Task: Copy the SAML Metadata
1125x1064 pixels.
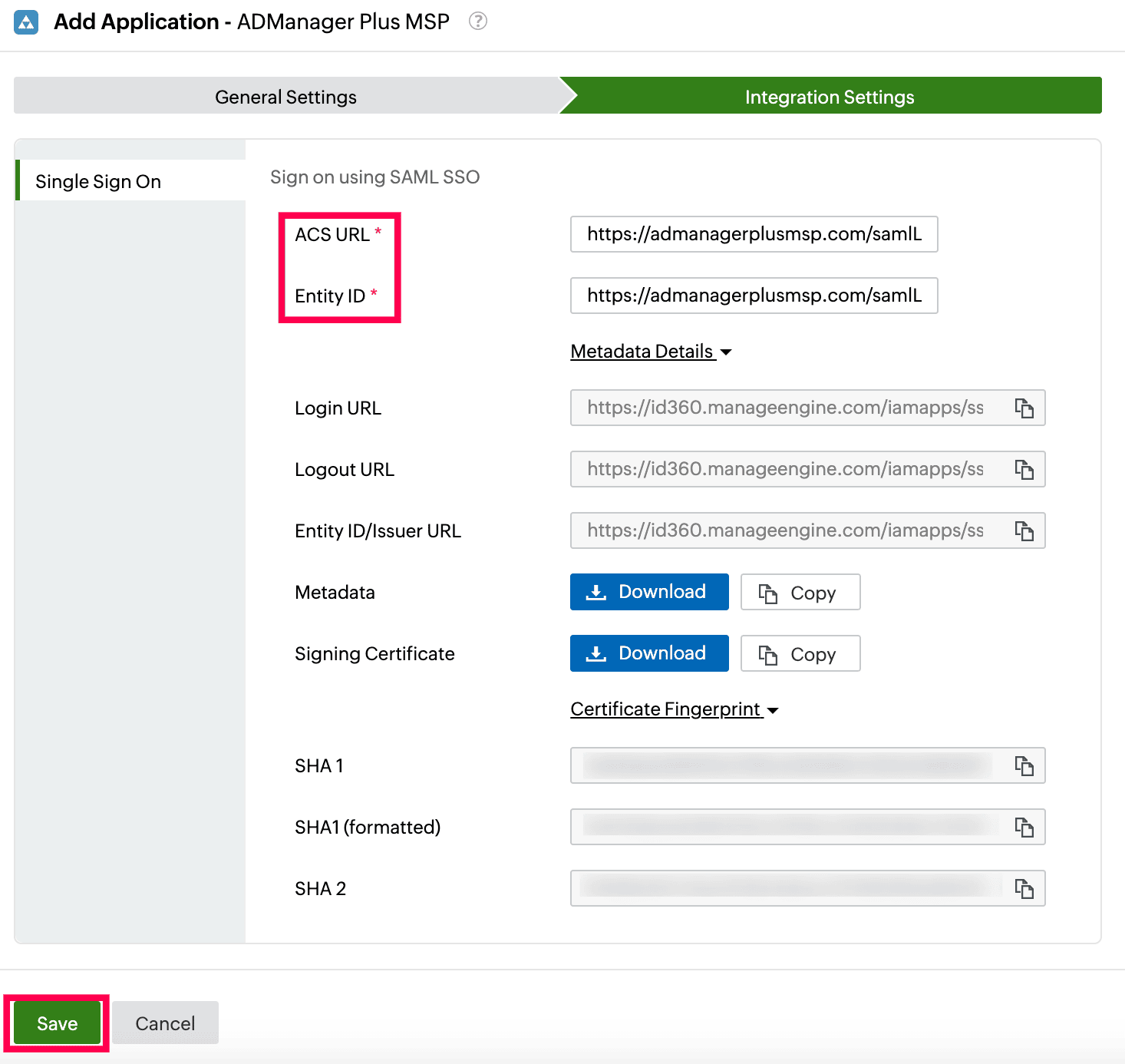Action: coord(800,592)
